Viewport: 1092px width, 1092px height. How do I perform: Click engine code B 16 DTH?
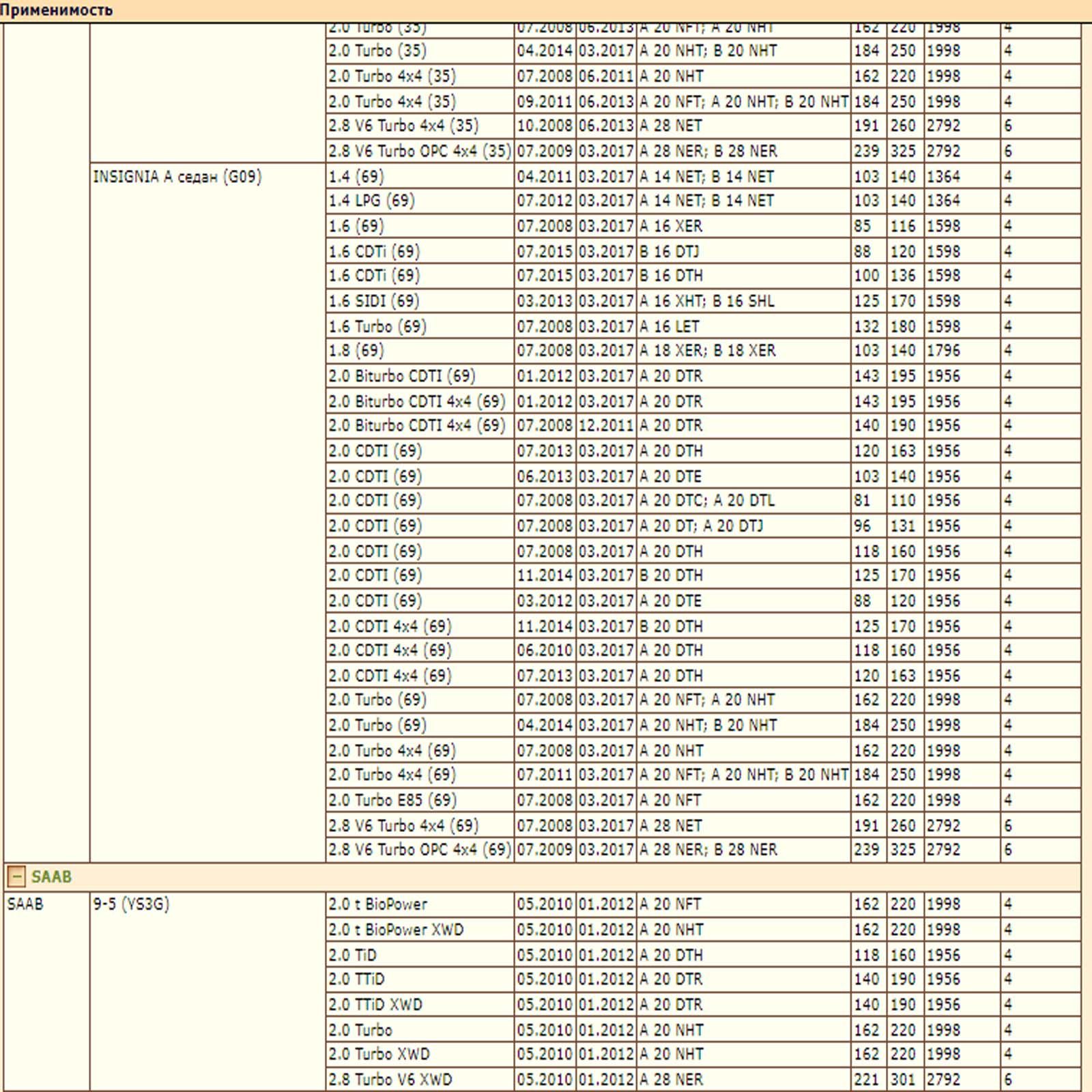(672, 276)
